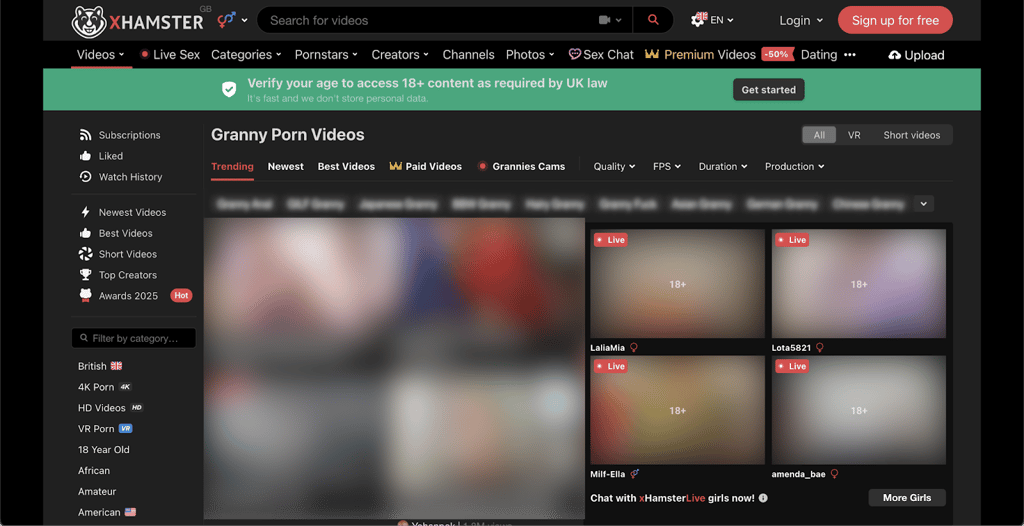
Task: Switch to the Short videos toggle
Action: point(912,135)
